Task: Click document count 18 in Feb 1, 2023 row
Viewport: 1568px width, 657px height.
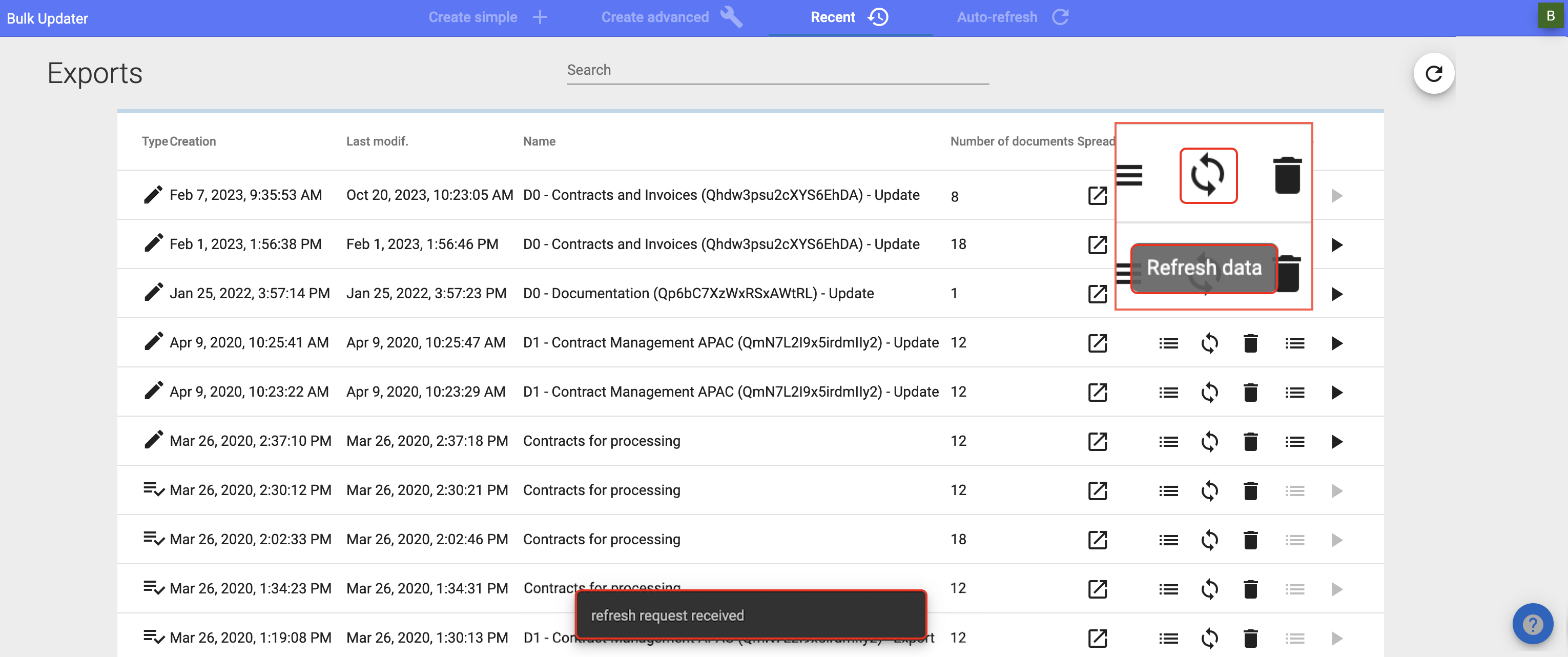Action: (x=958, y=244)
